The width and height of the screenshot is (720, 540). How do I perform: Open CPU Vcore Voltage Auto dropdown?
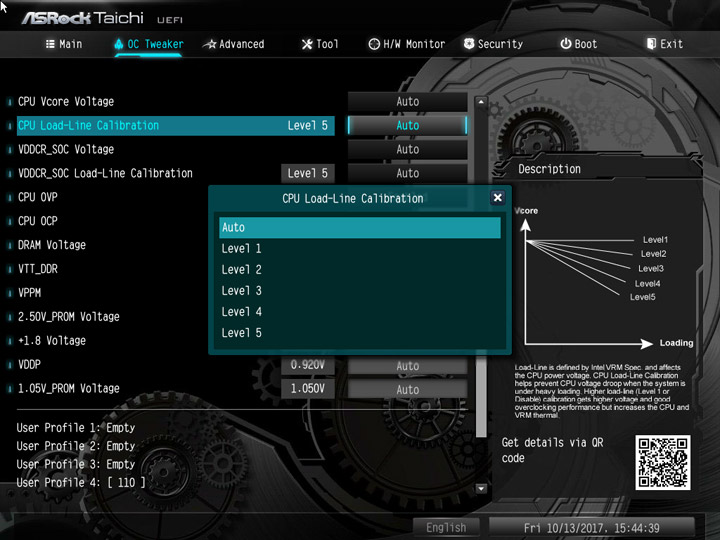(407, 101)
